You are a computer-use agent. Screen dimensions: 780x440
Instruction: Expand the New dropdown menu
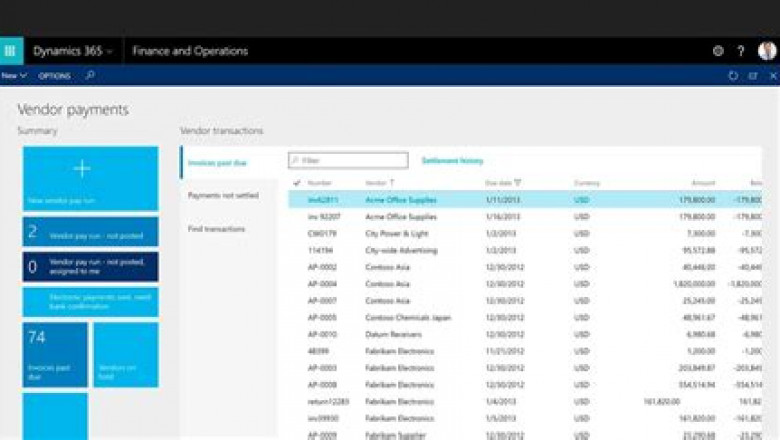14,76
